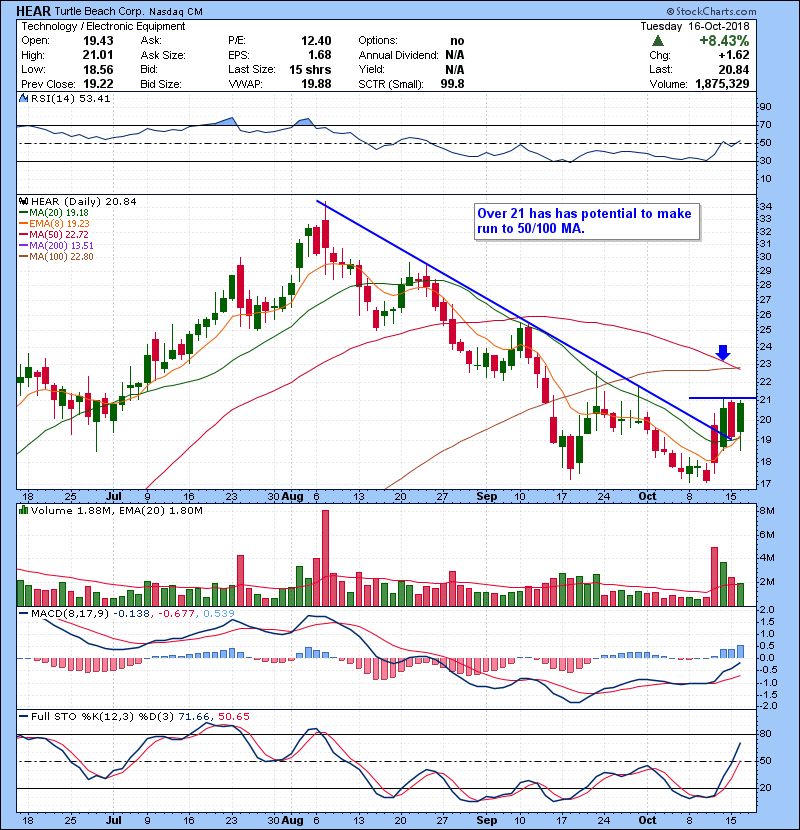Screen dimensions: 800x830
Task: Select the Volume 1.88M, EMA(20) 1.80M label
Action: (116, 511)
